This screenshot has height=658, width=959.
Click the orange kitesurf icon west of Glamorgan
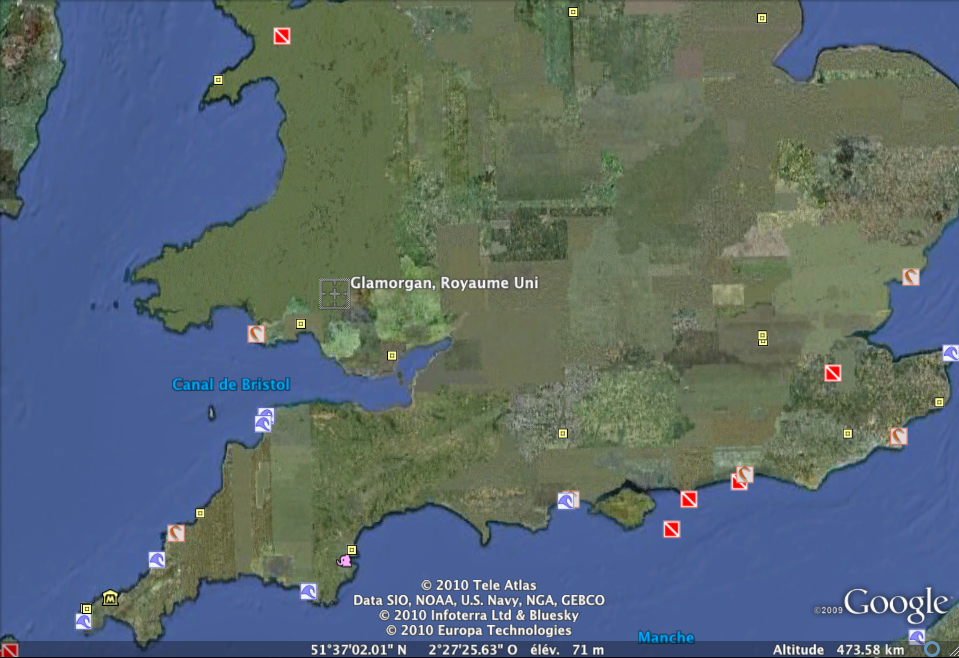[x=257, y=334]
